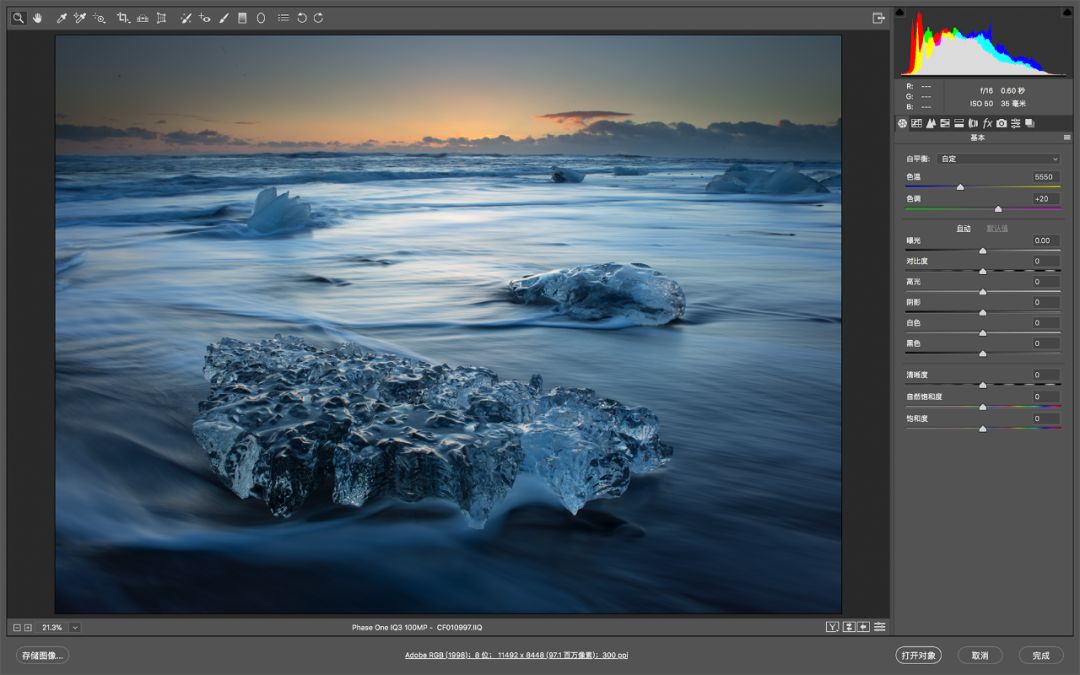The width and height of the screenshot is (1080, 675).
Task: Click the 打开对象 button
Action: [x=918, y=655]
